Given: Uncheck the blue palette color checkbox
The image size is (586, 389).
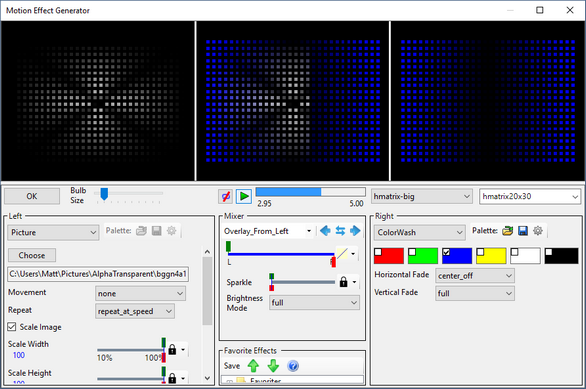Looking at the screenshot, I should click(x=446, y=252).
